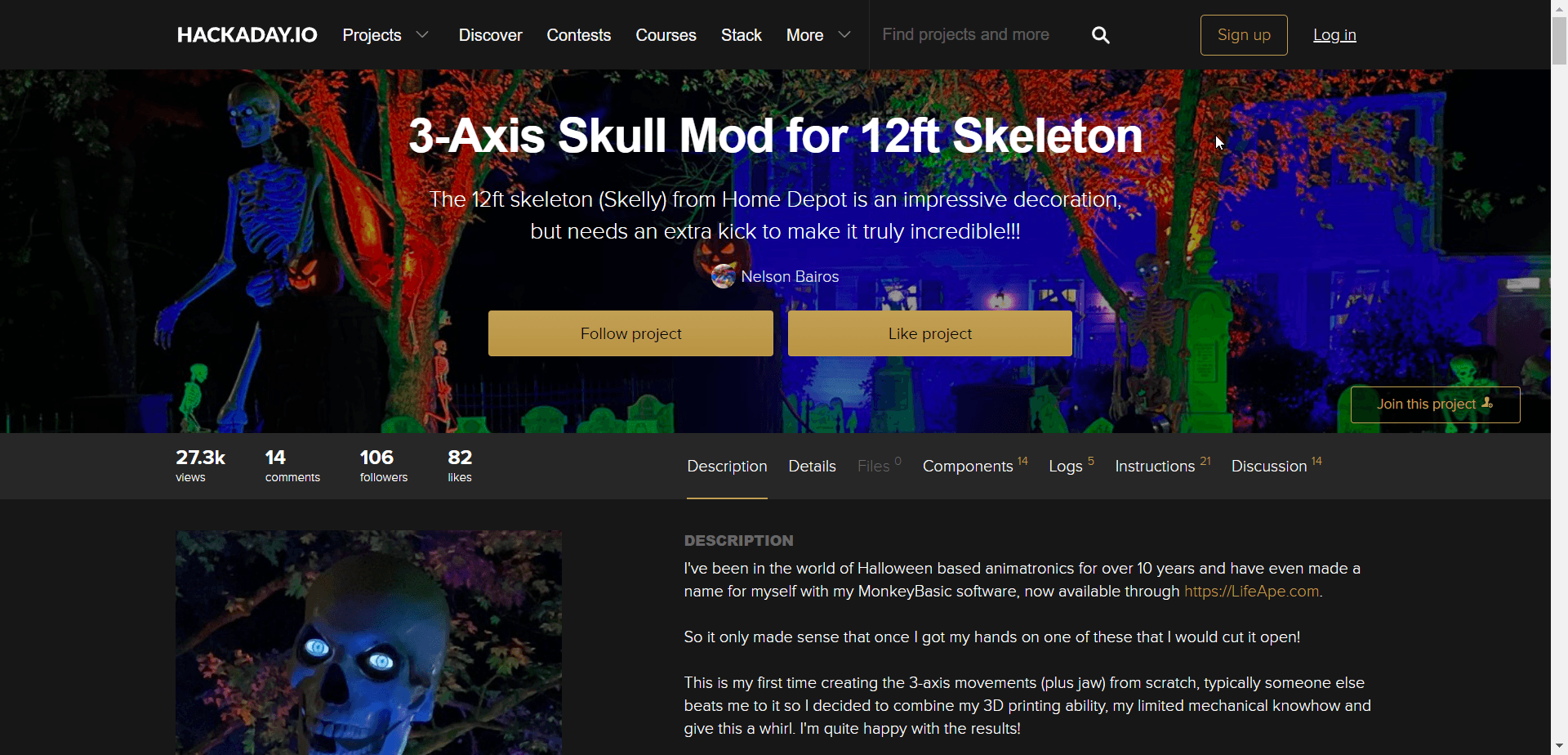1568x755 pixels.
Task: Click the scrollbar down arrow
Action: (x=1560, y=747)
